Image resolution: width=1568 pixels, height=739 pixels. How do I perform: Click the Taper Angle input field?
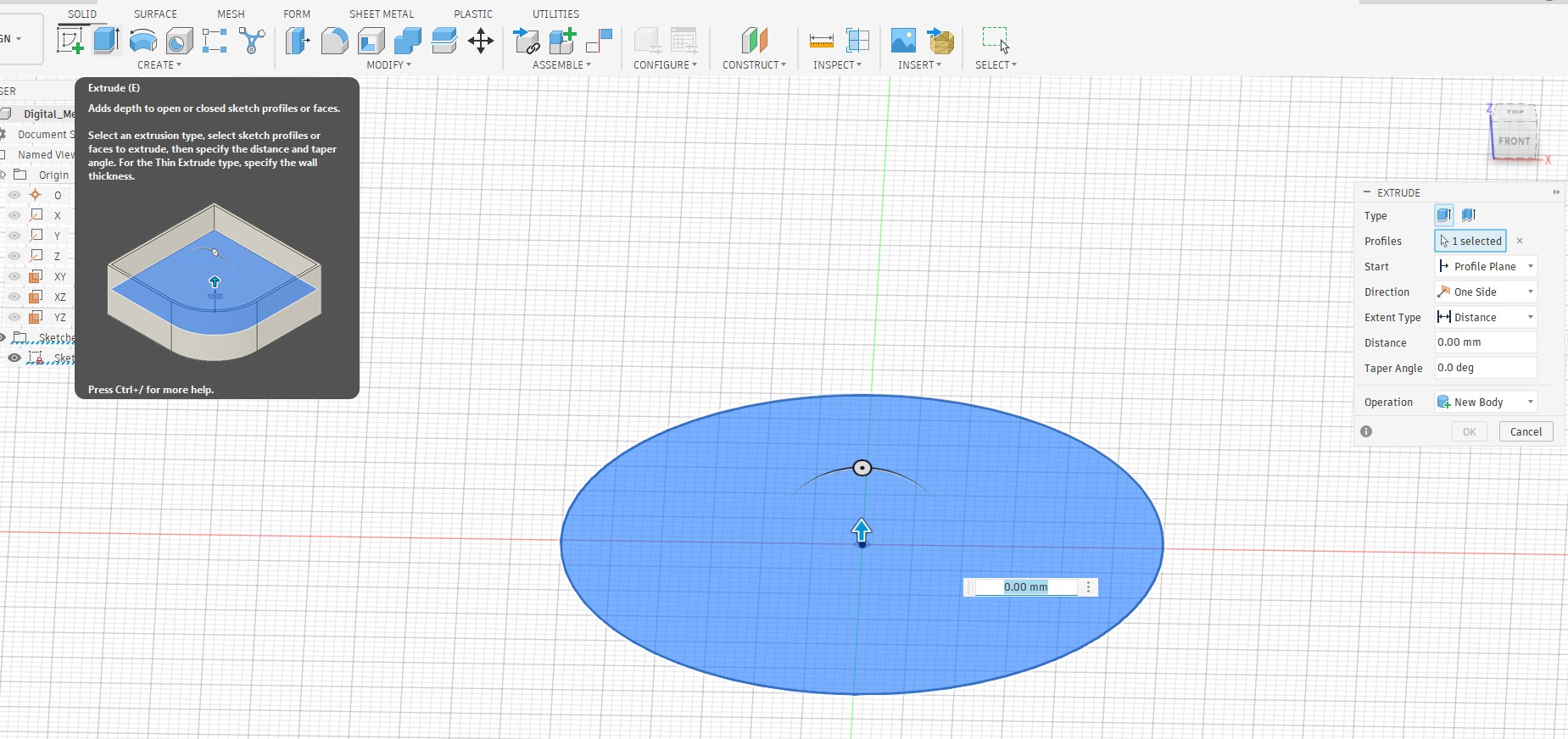pyautogui.click(x=1485, y=368)
